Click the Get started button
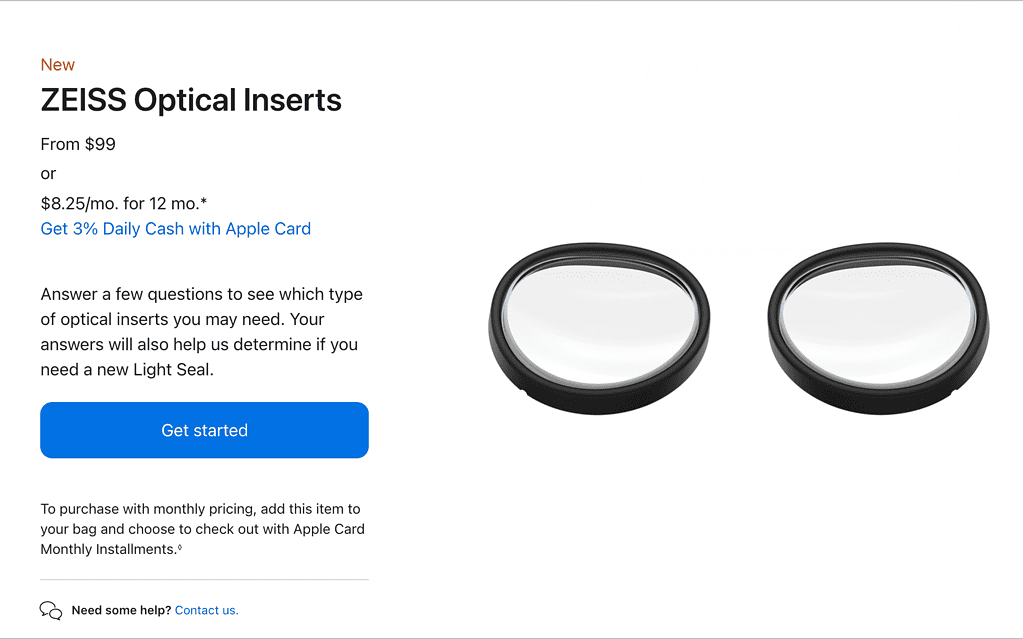 pos(204,430)
